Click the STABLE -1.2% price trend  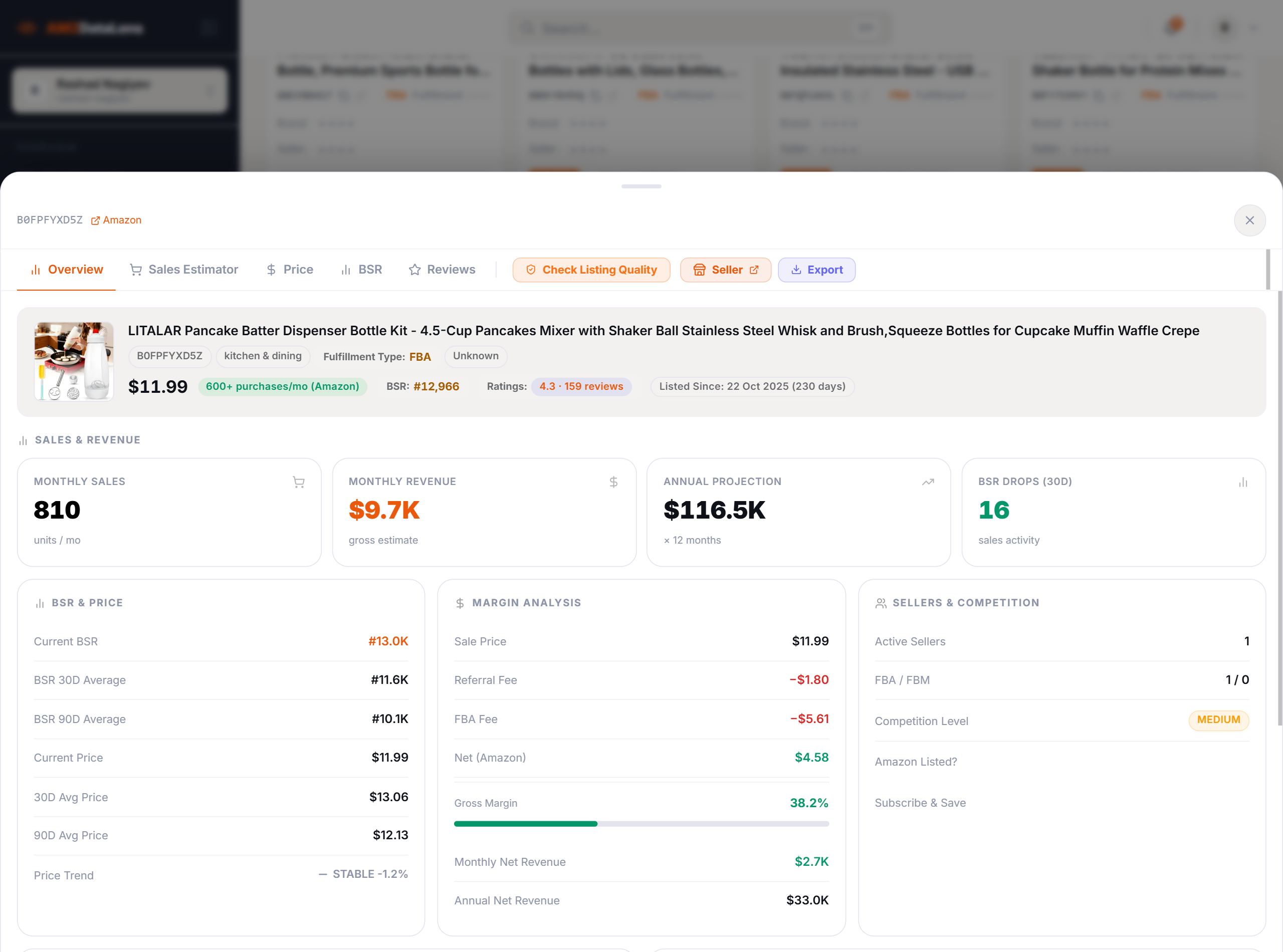[x=363, y=874]
